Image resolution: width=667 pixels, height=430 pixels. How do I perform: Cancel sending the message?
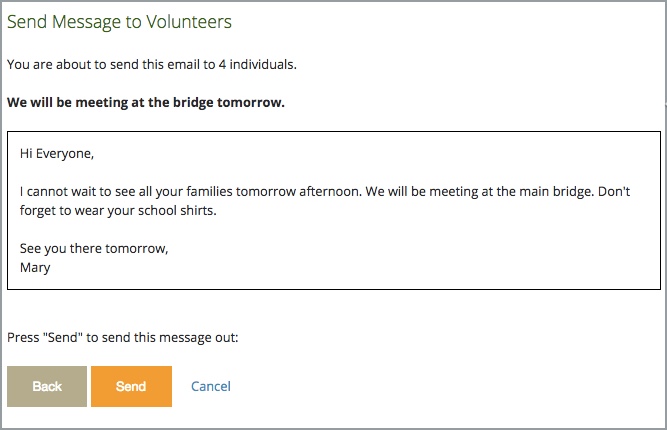(211, 386)
